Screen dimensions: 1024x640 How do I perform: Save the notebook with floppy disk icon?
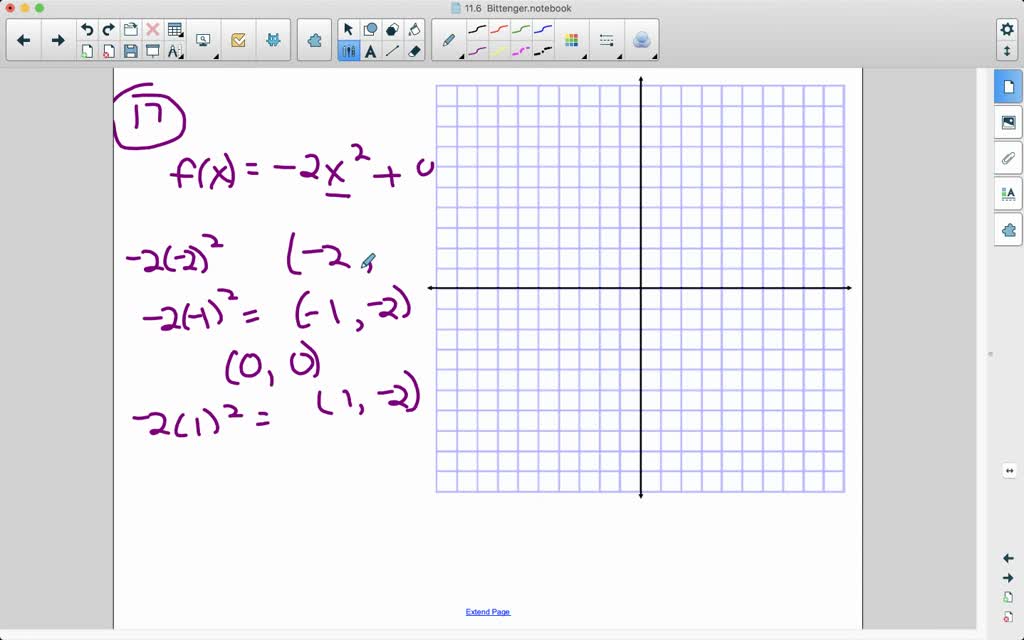tap(131, 51)
